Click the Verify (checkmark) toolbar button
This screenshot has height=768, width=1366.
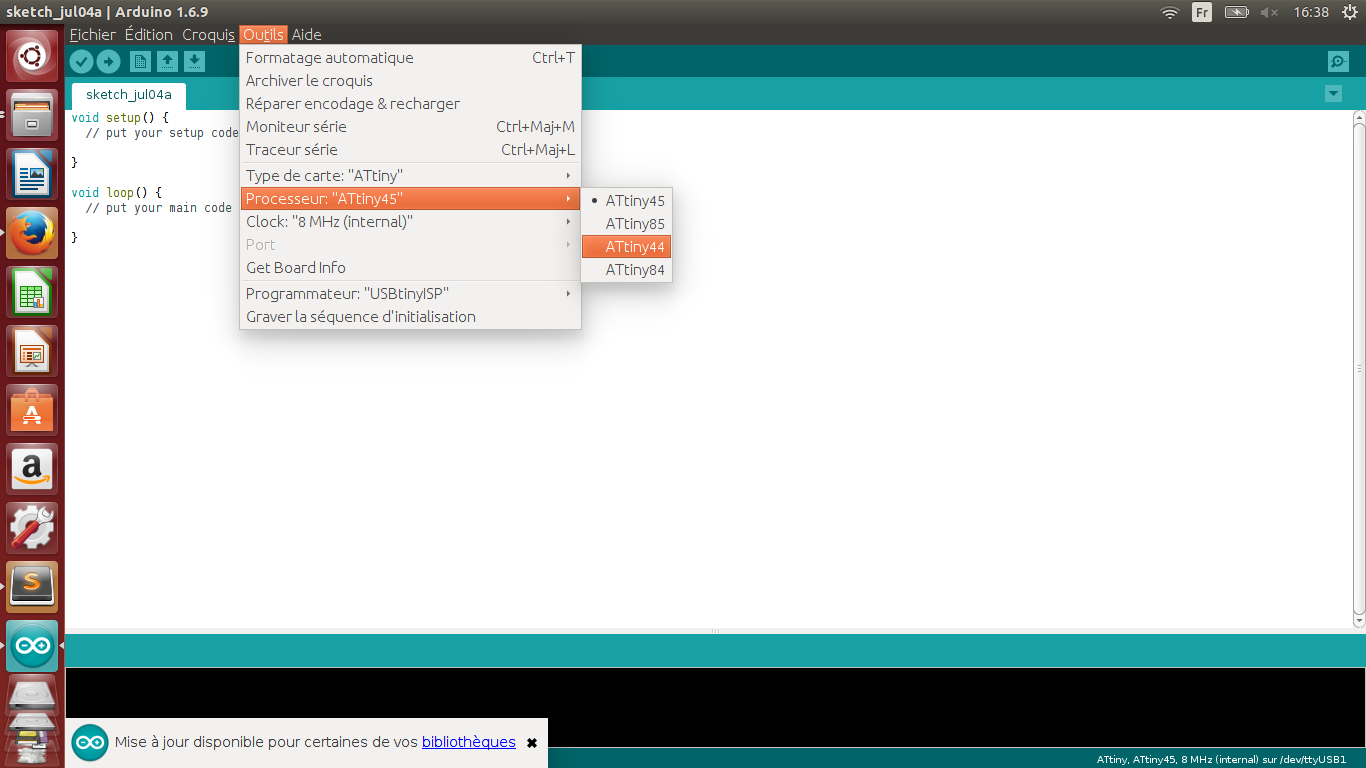pos(82,62)
